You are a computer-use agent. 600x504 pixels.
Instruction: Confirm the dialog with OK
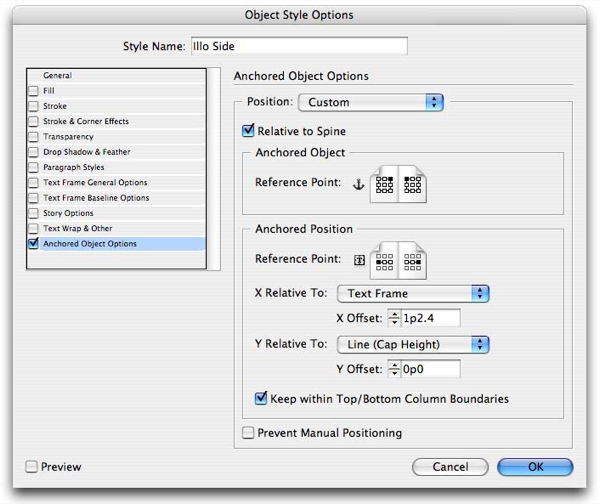pos(535,466)
